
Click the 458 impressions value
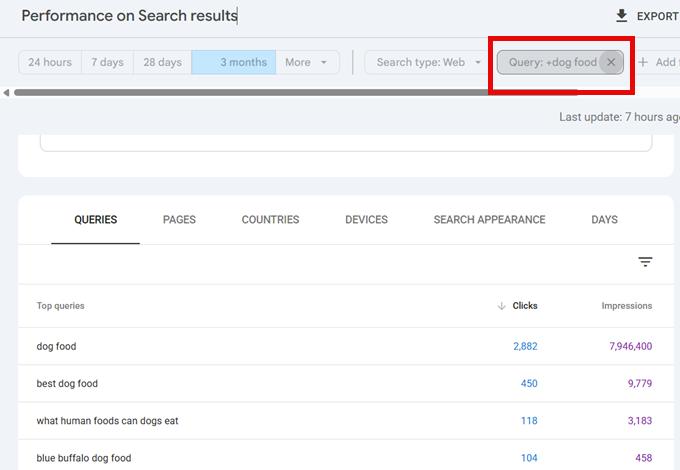(x=644, y=458)
